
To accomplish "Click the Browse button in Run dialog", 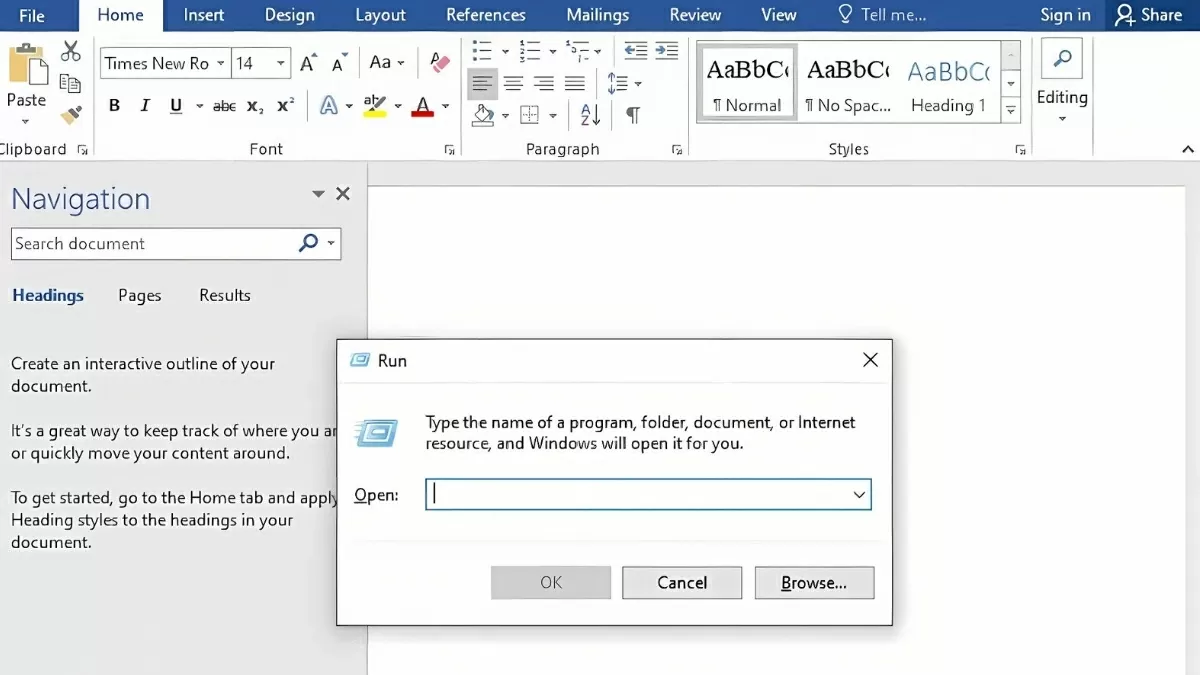I will (814, 583).
